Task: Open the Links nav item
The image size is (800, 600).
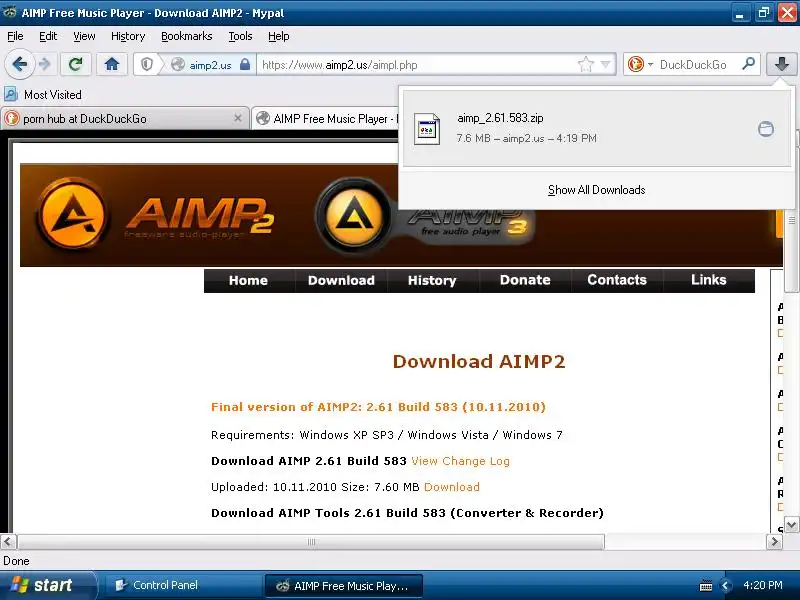Action: pos(709,280)
